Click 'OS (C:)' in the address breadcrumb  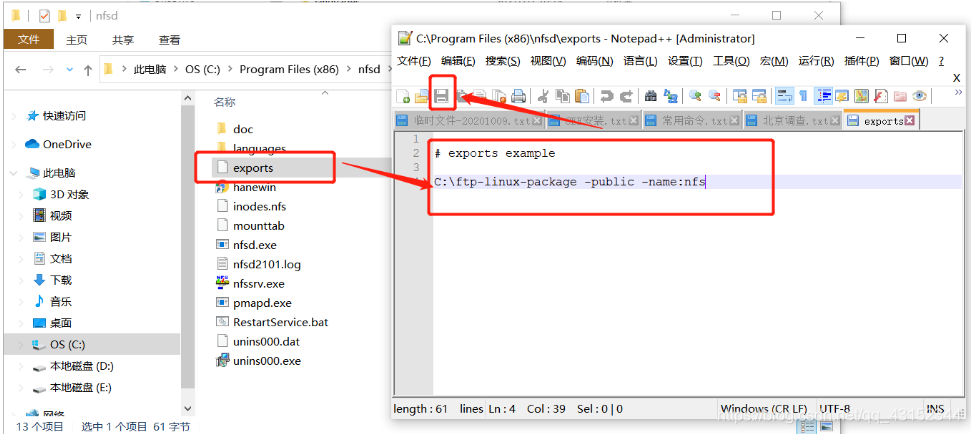coord(202,69)
